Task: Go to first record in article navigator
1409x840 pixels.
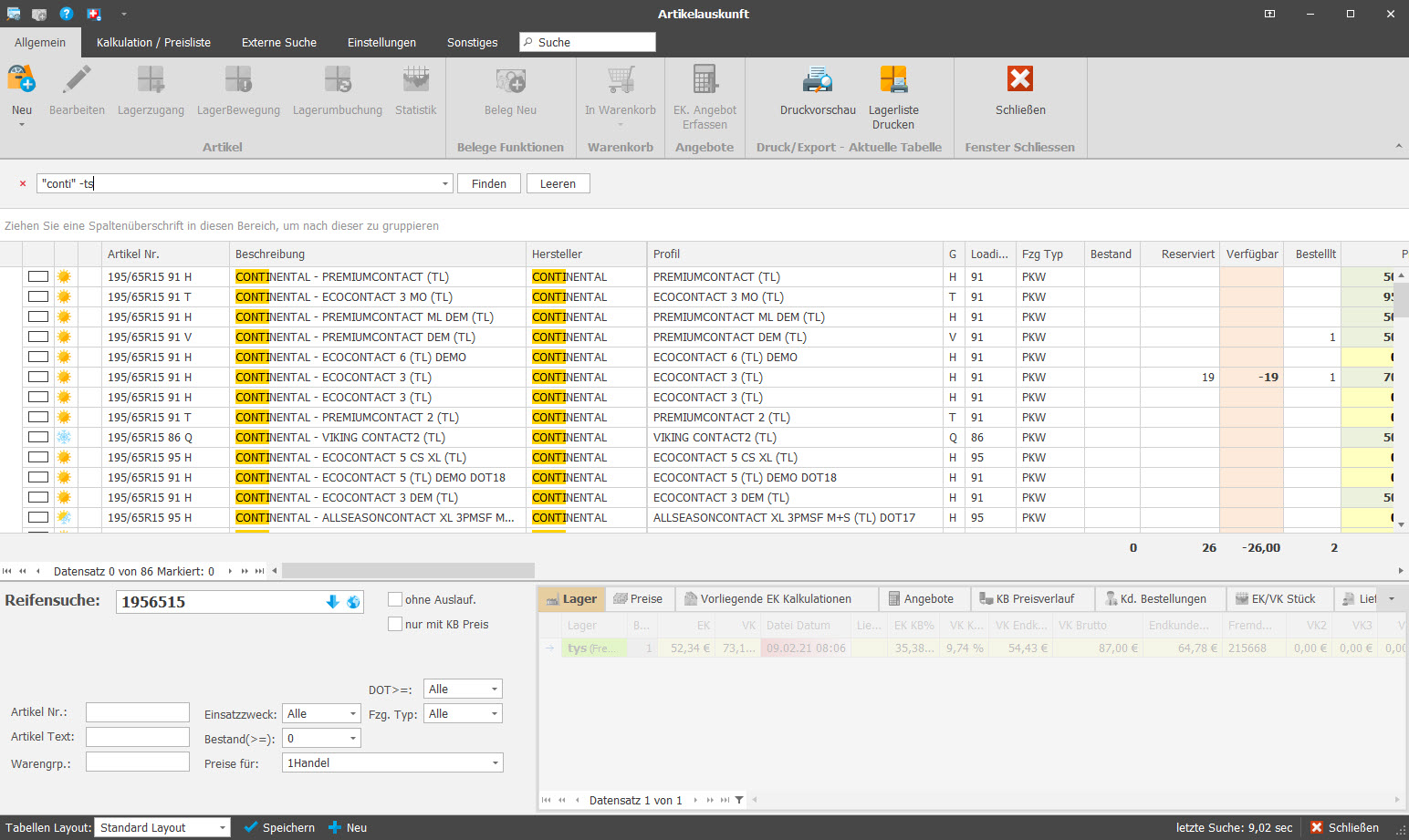Action: click(x=7, y=571)
